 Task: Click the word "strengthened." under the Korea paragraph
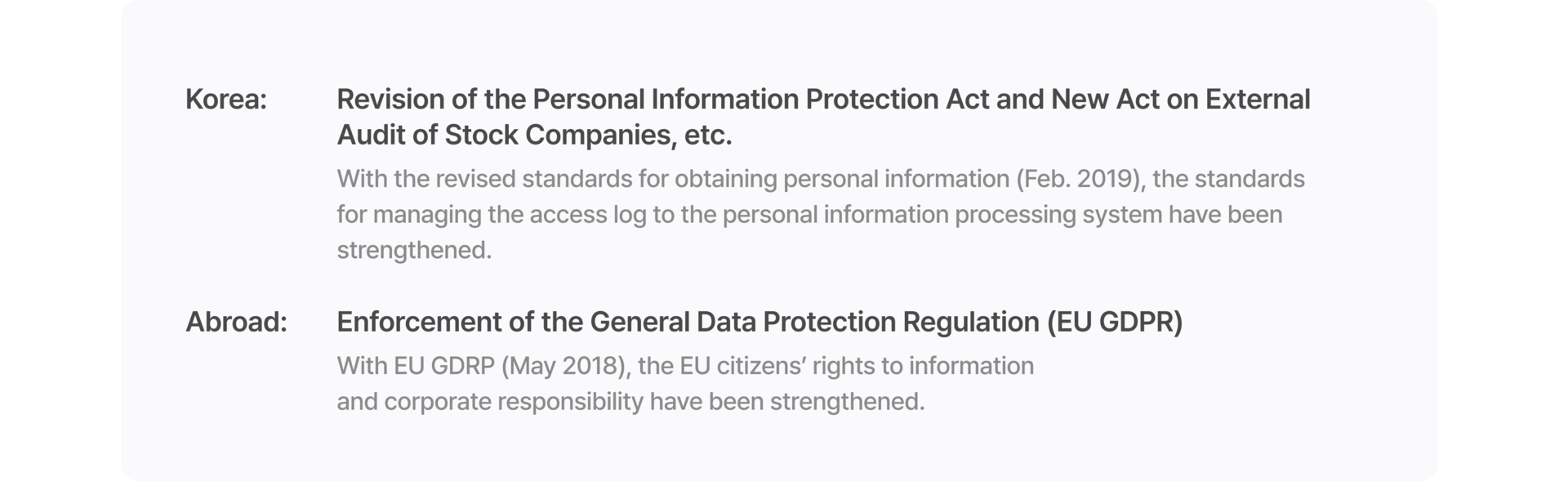click(415, 250)
